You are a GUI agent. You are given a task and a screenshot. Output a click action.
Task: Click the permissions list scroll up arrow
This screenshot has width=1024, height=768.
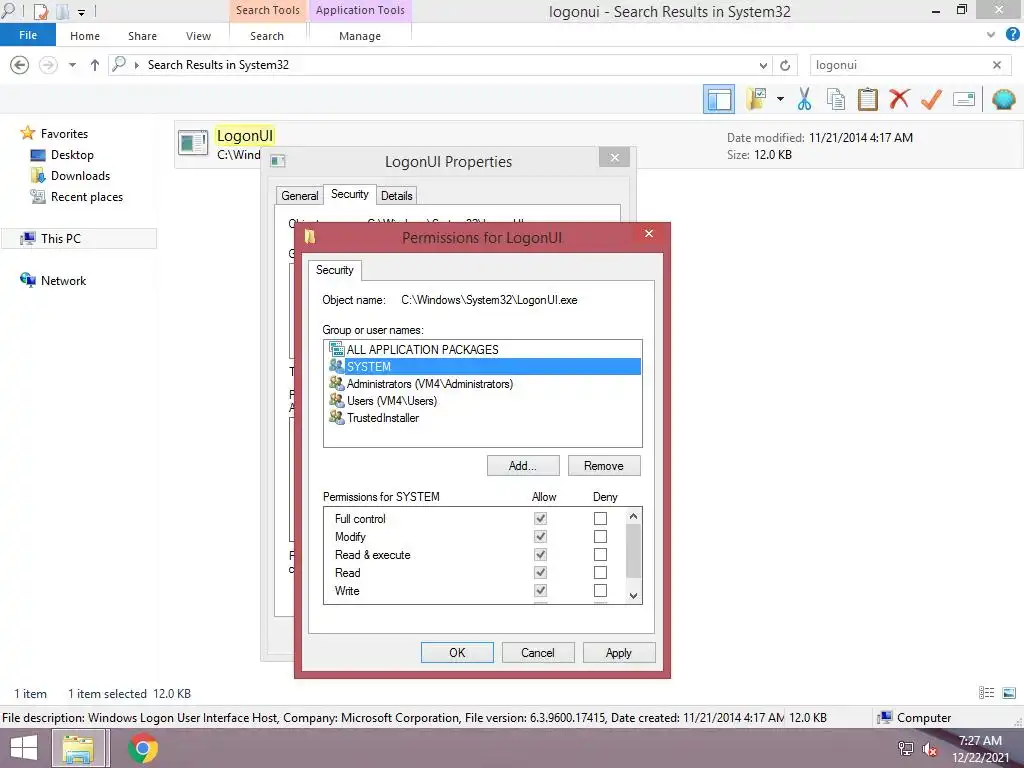point(633,516)
